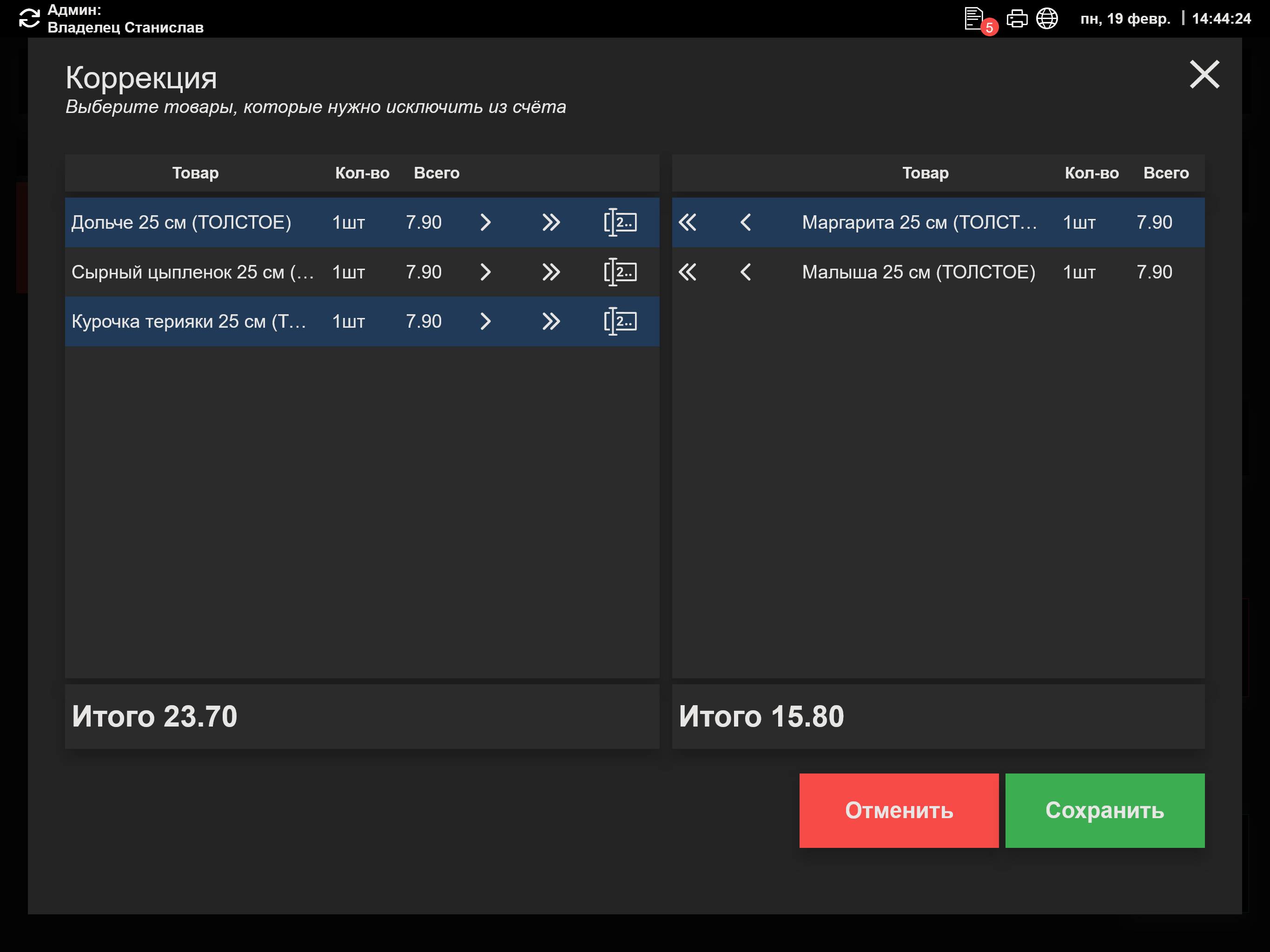This screenshot has width=1270, height=952.
Task: Select the Малыша 25 см (ТОЛСТОЕ) row
Action: [938, 271]
